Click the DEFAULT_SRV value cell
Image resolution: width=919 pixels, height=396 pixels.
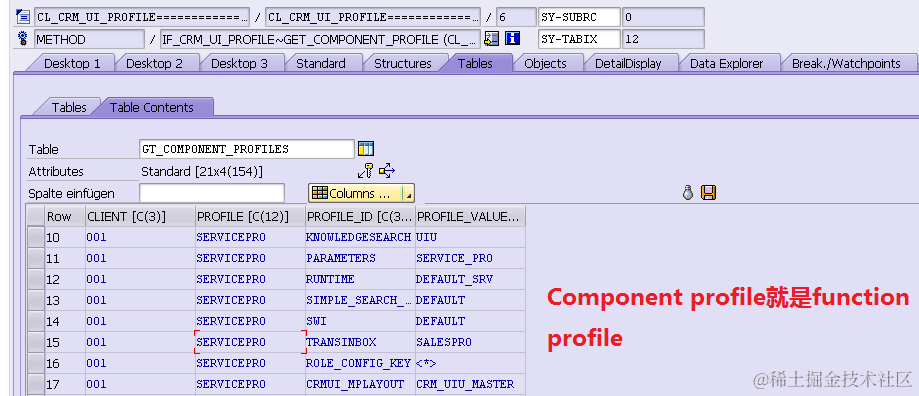pyautogui.click(x=470, y=279)
